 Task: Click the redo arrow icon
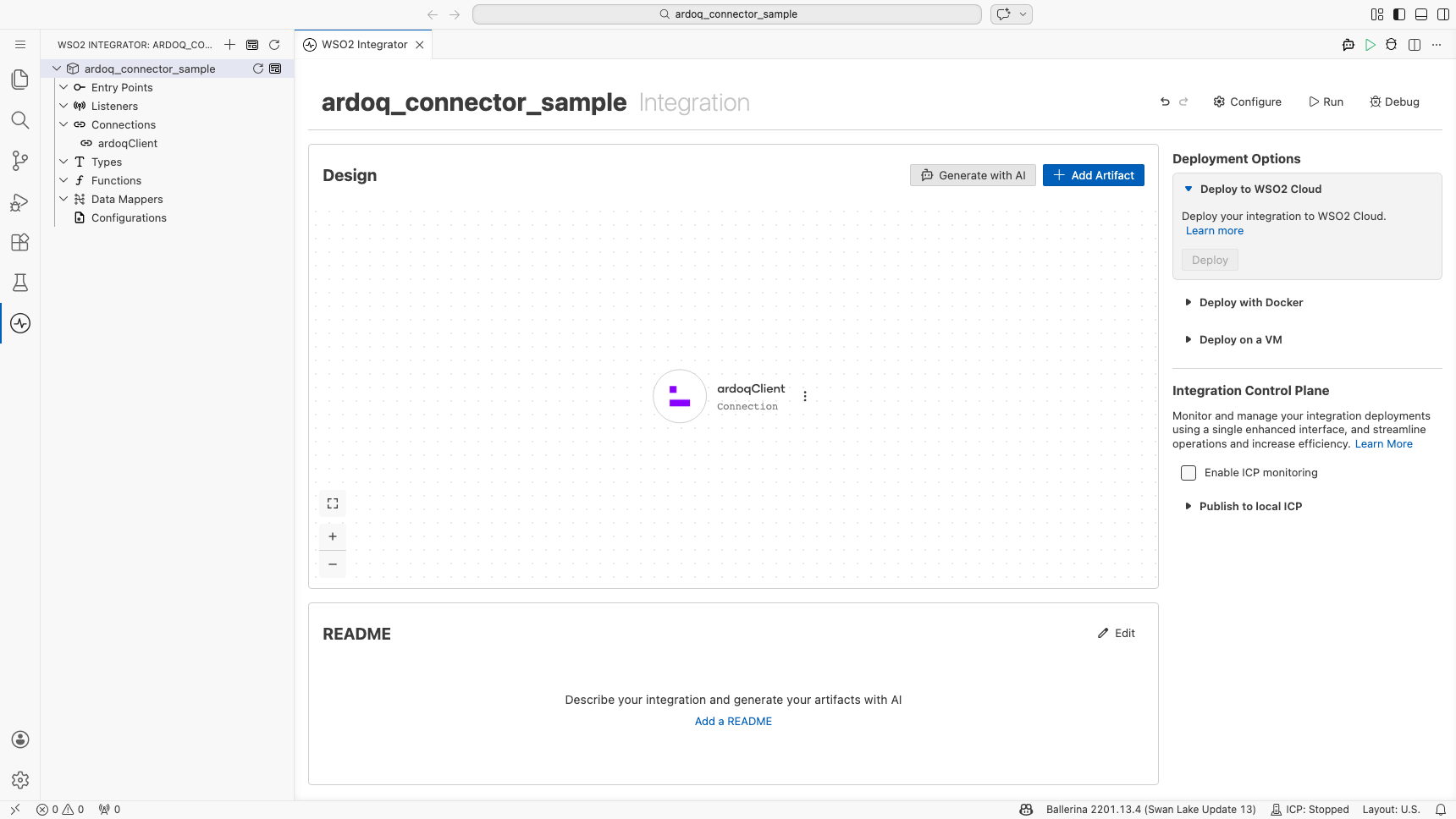[x=1183, y=102]
